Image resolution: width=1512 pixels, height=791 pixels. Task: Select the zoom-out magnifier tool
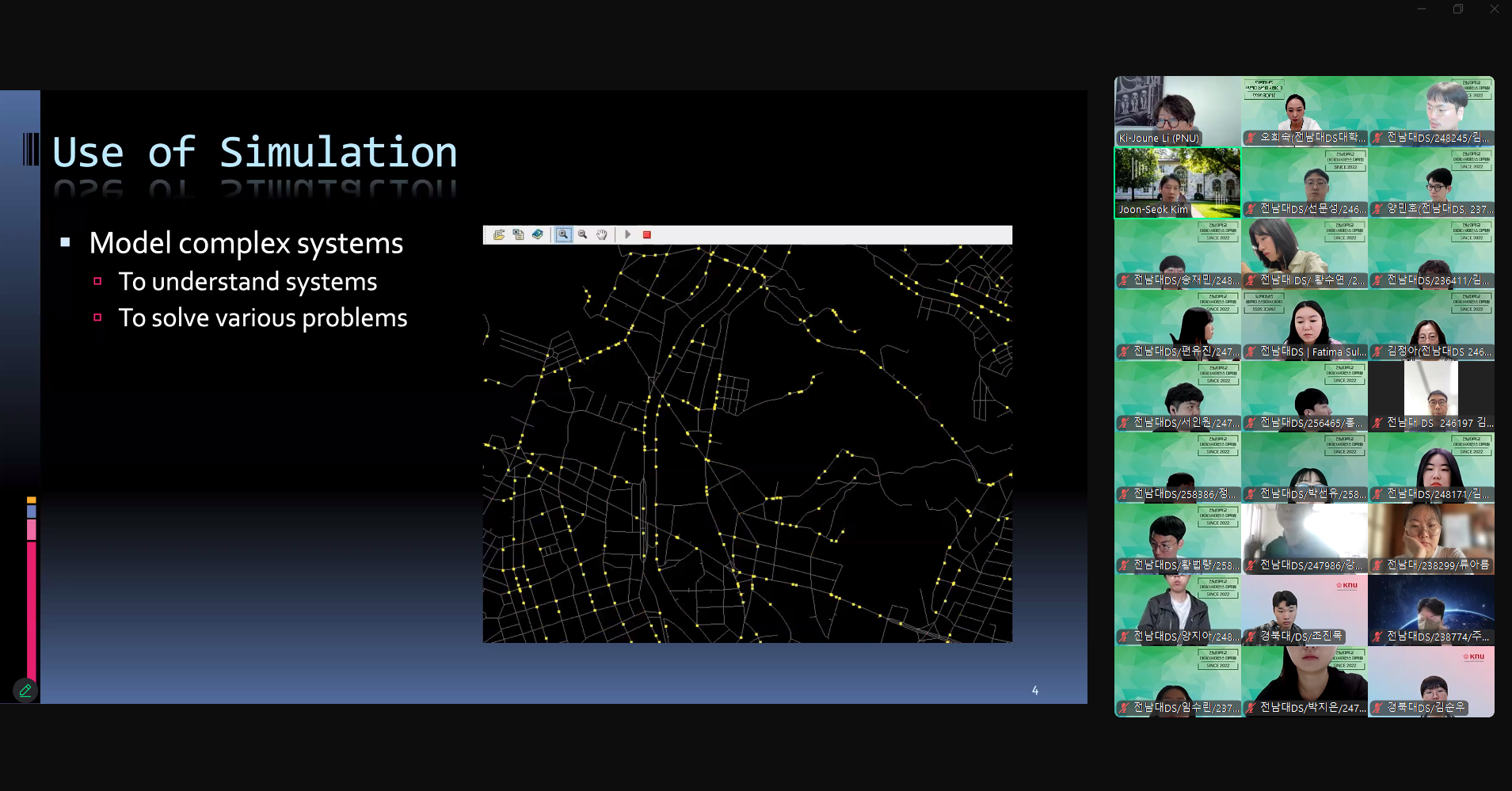pyautogui.click(x=583, y=234)
